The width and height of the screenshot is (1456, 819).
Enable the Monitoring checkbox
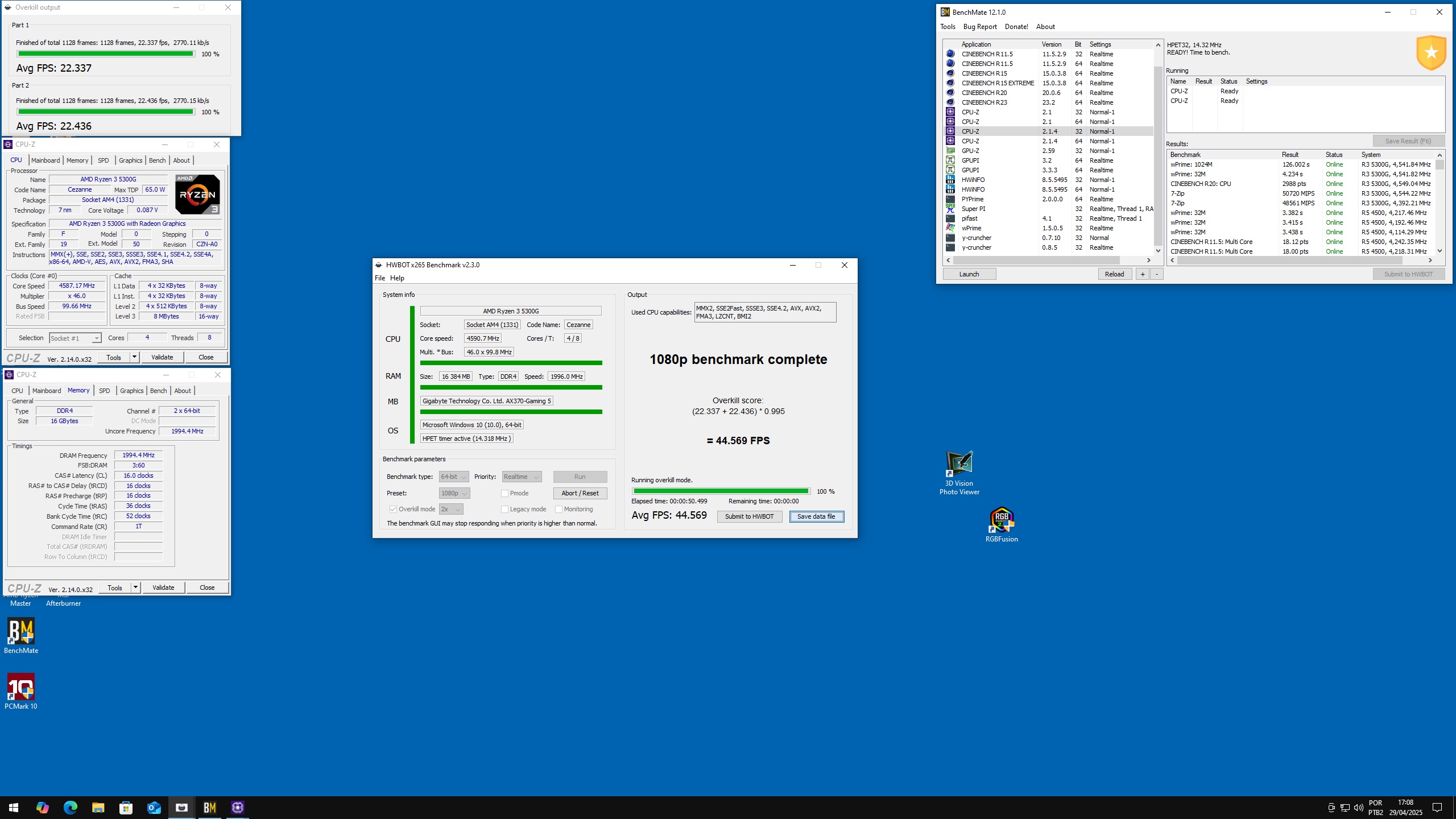click(559, 509)
